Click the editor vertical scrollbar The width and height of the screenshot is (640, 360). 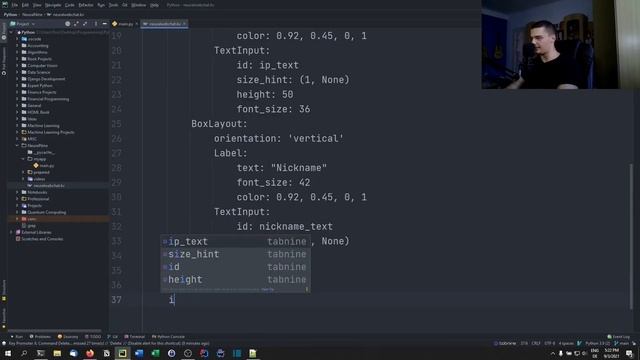632,235
